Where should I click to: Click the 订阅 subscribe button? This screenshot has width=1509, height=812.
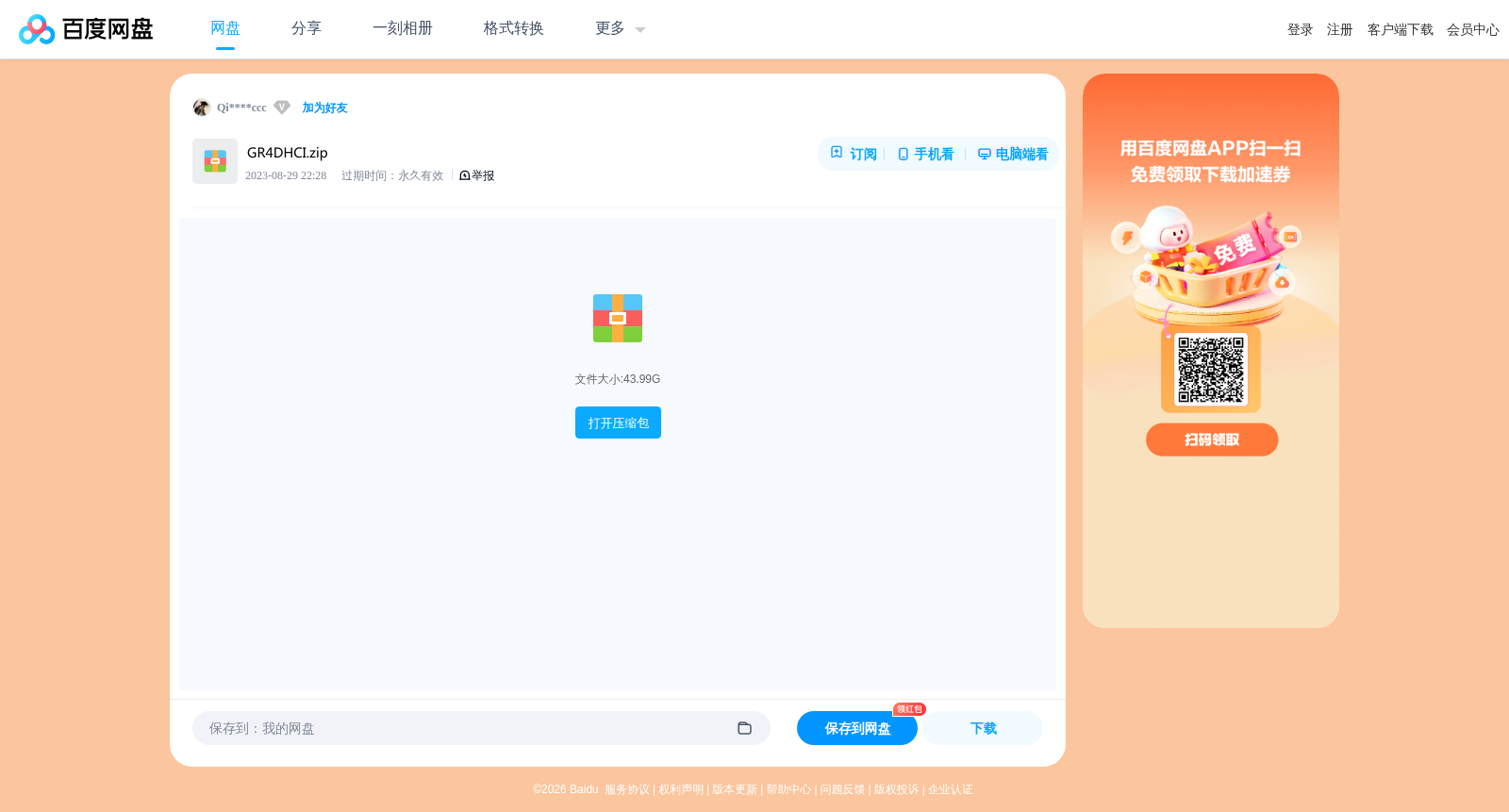854,154
